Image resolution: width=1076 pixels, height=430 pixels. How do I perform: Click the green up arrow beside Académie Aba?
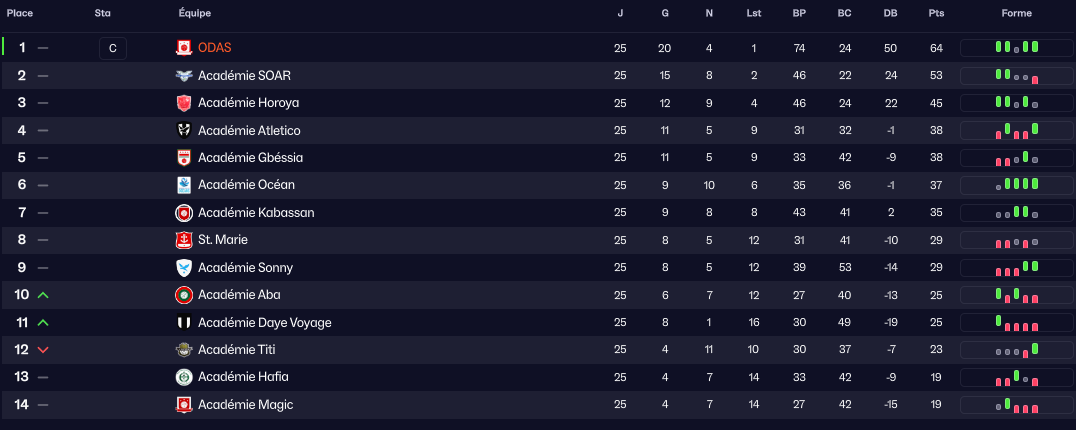(x=42, y=295)
